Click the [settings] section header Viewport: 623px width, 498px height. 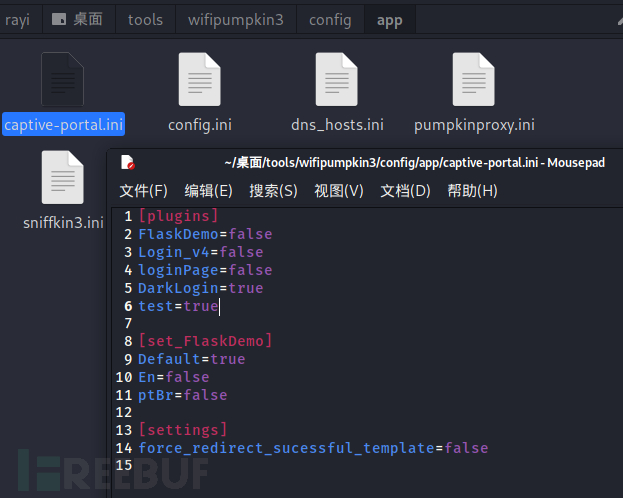(x=183, y=430)
